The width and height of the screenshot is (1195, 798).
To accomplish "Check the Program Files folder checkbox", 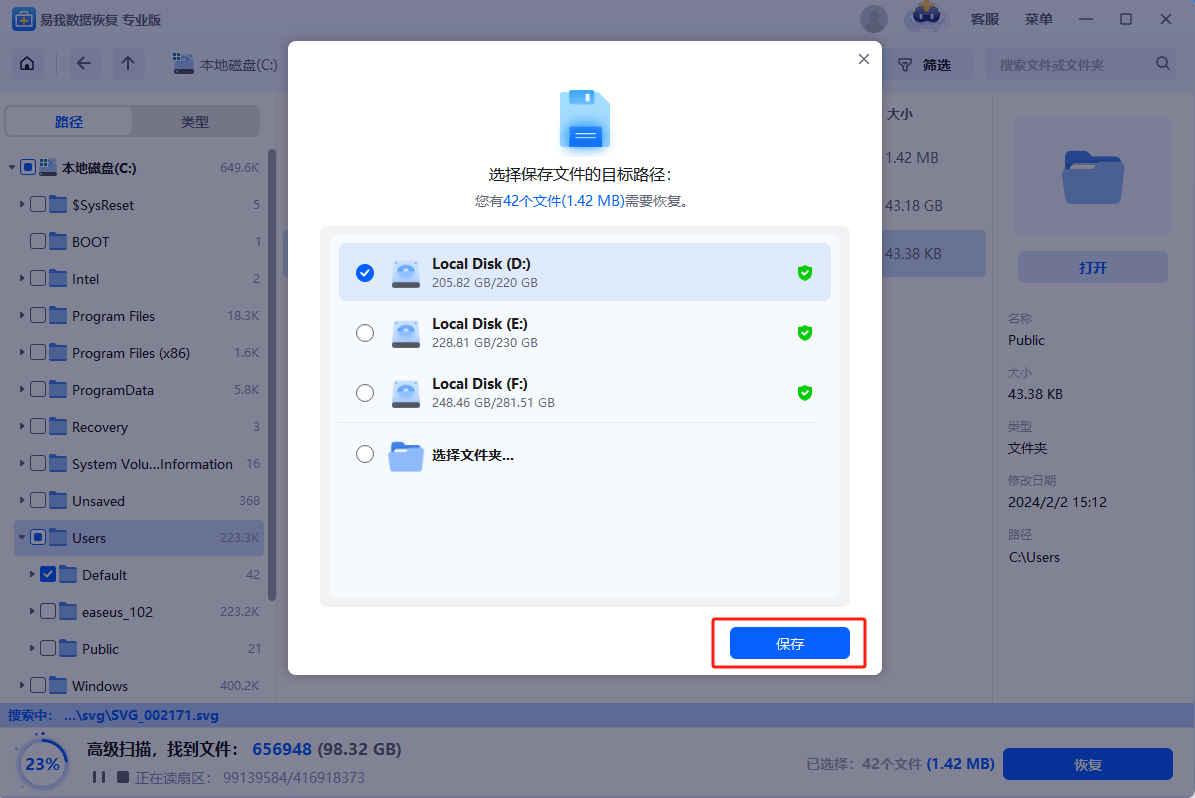I will coord(38,316).
